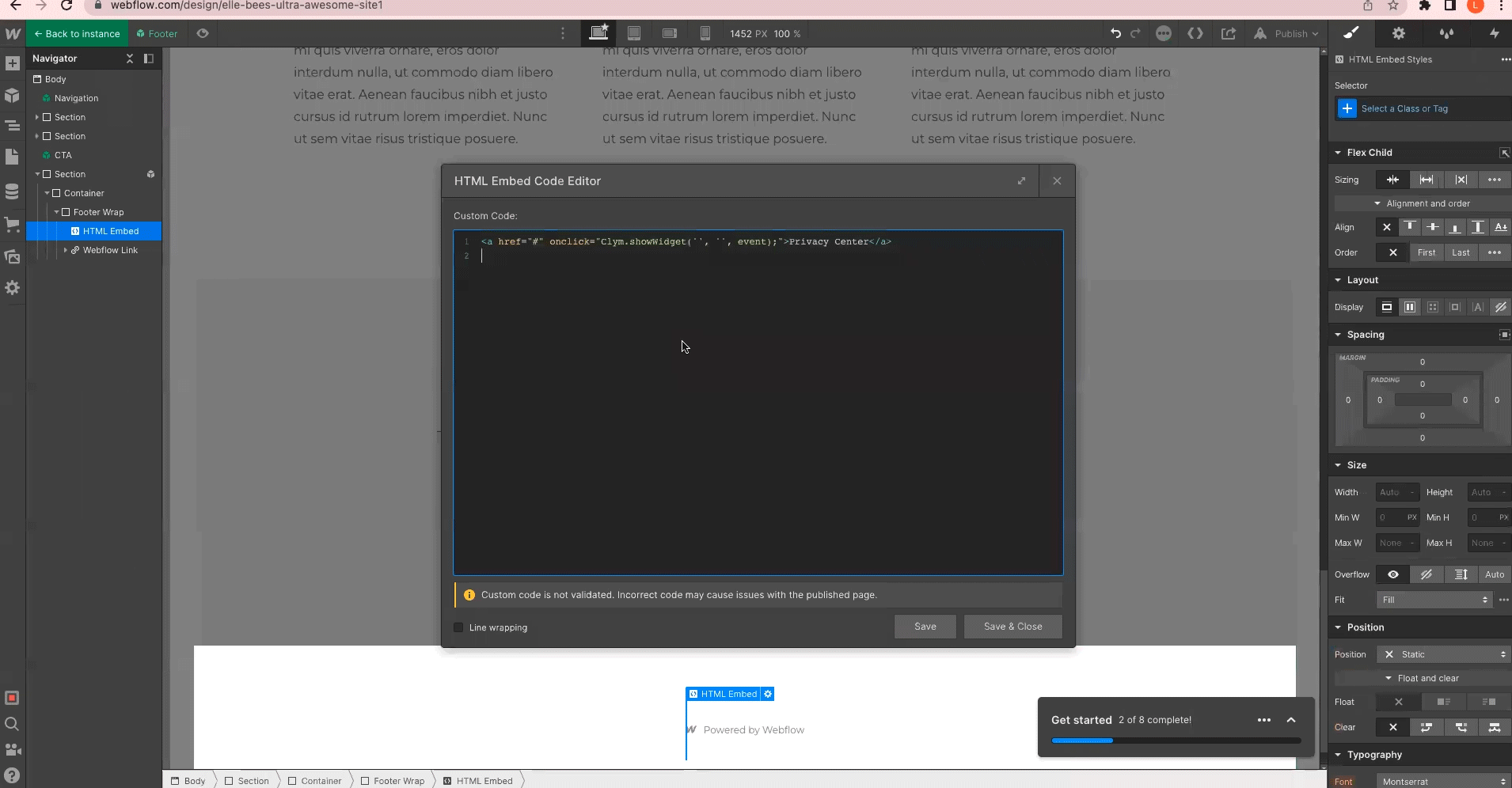Enable the Line wrapping checkbox
The height and width of the screenshot is (788, 1512).
pos(458,627)
